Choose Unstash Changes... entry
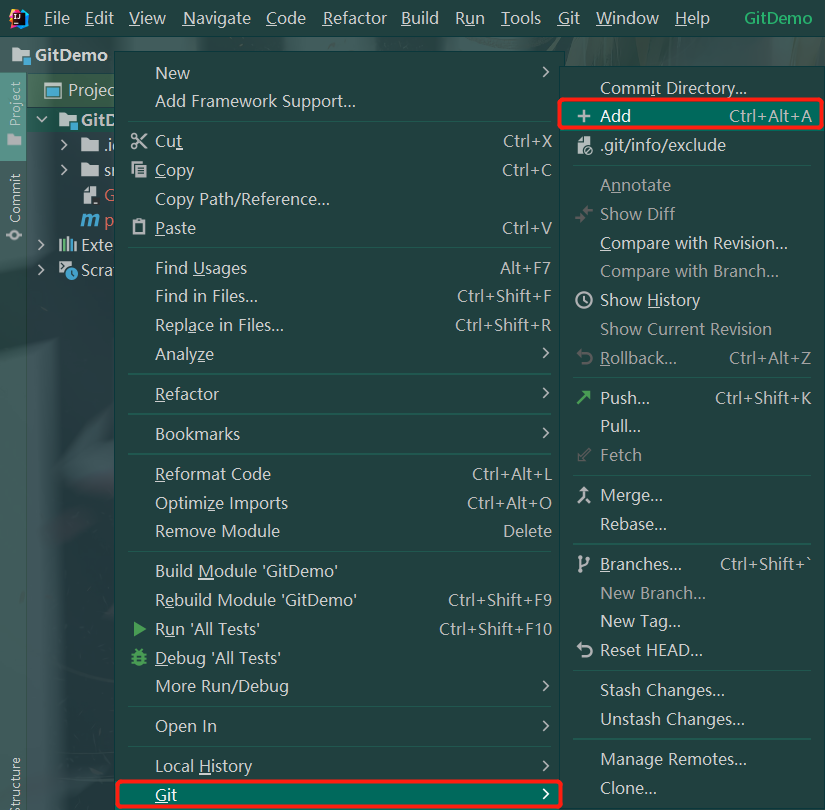 pyautogui.click(x=692, y=718)
